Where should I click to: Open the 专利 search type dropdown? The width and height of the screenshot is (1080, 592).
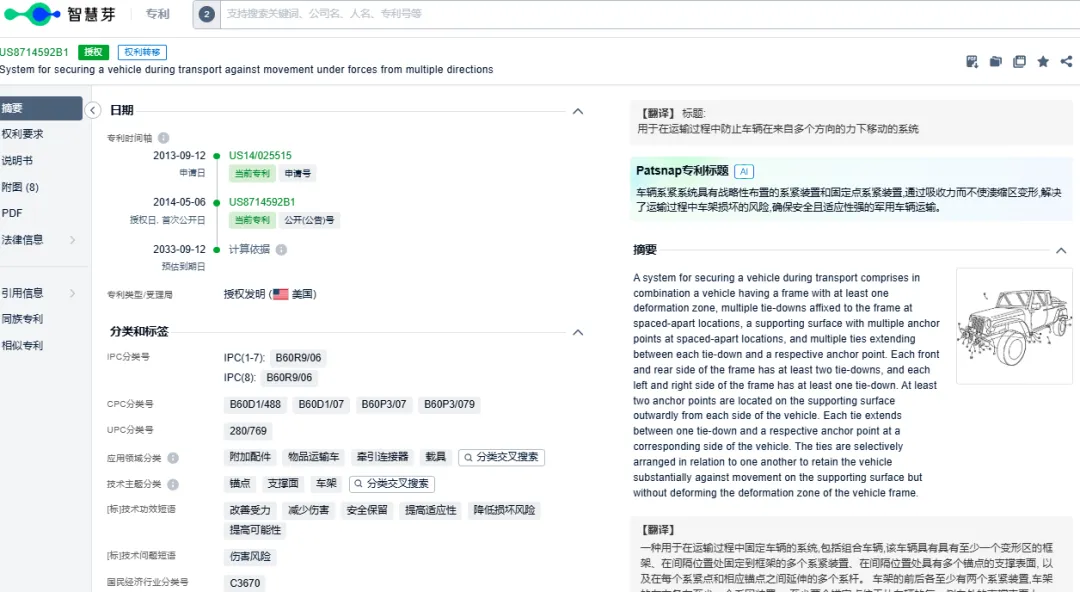pyautogui.click(x=158, y=14)
